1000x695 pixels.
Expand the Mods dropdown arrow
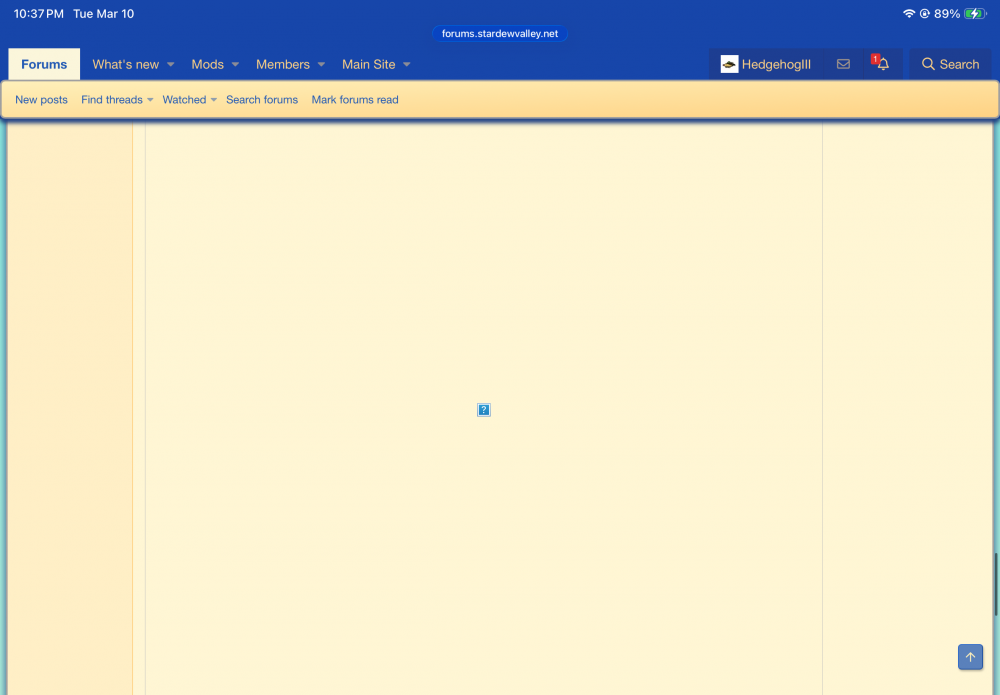(x=235, y=65)
